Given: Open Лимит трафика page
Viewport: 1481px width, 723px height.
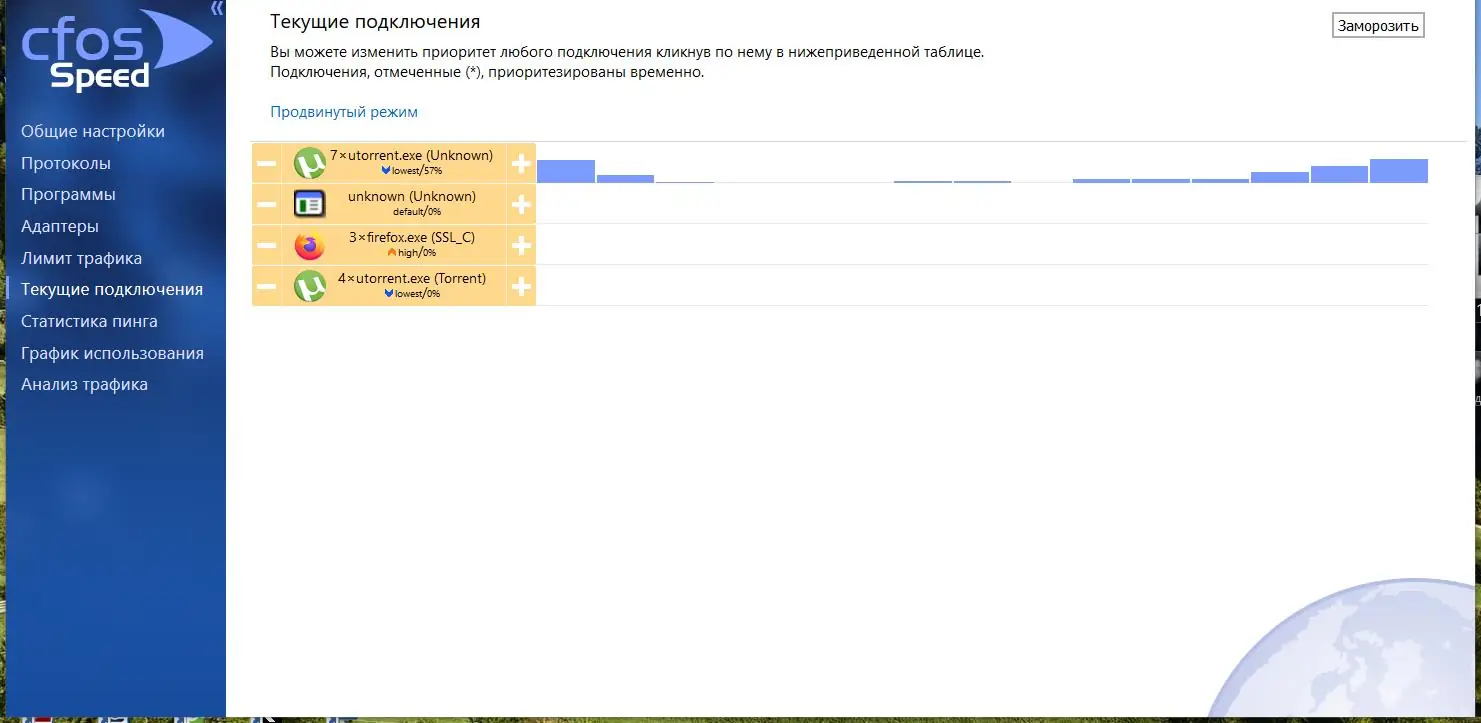Looking at the screenshot, I should [x=81, y=258].
